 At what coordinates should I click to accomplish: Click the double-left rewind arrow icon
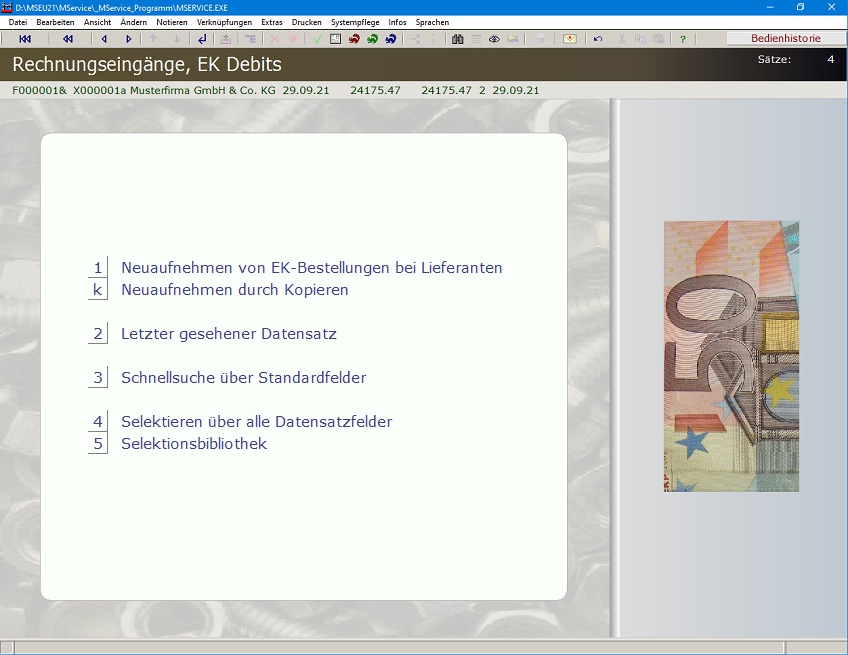pyautogui.click(x=68, y=39)
